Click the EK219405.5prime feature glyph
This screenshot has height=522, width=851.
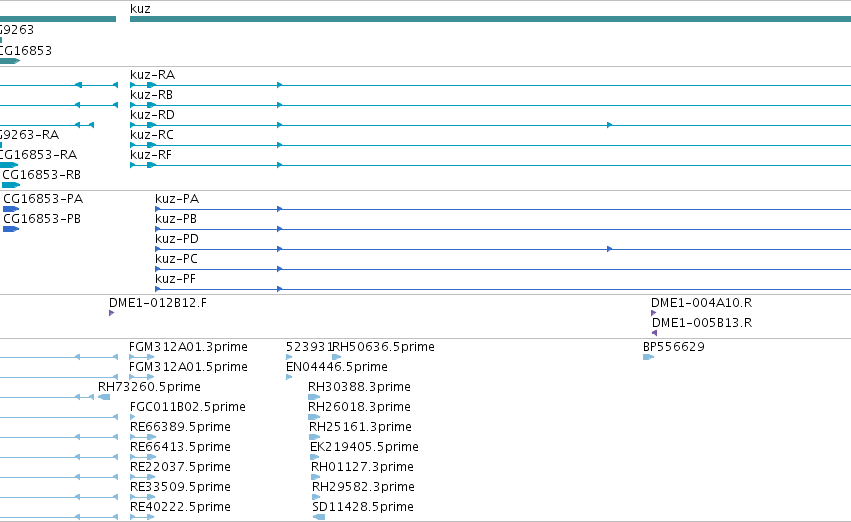pyautogui.click(x=314, y=457)
